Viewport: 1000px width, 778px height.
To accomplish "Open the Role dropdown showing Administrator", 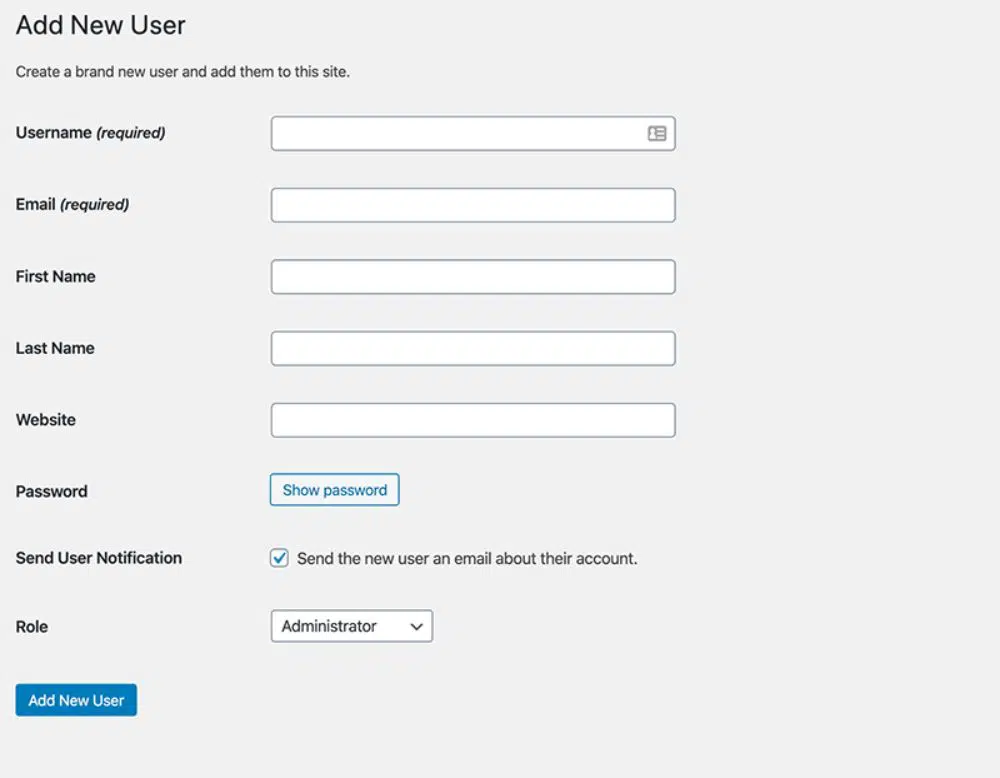I will tap(340, 626).
